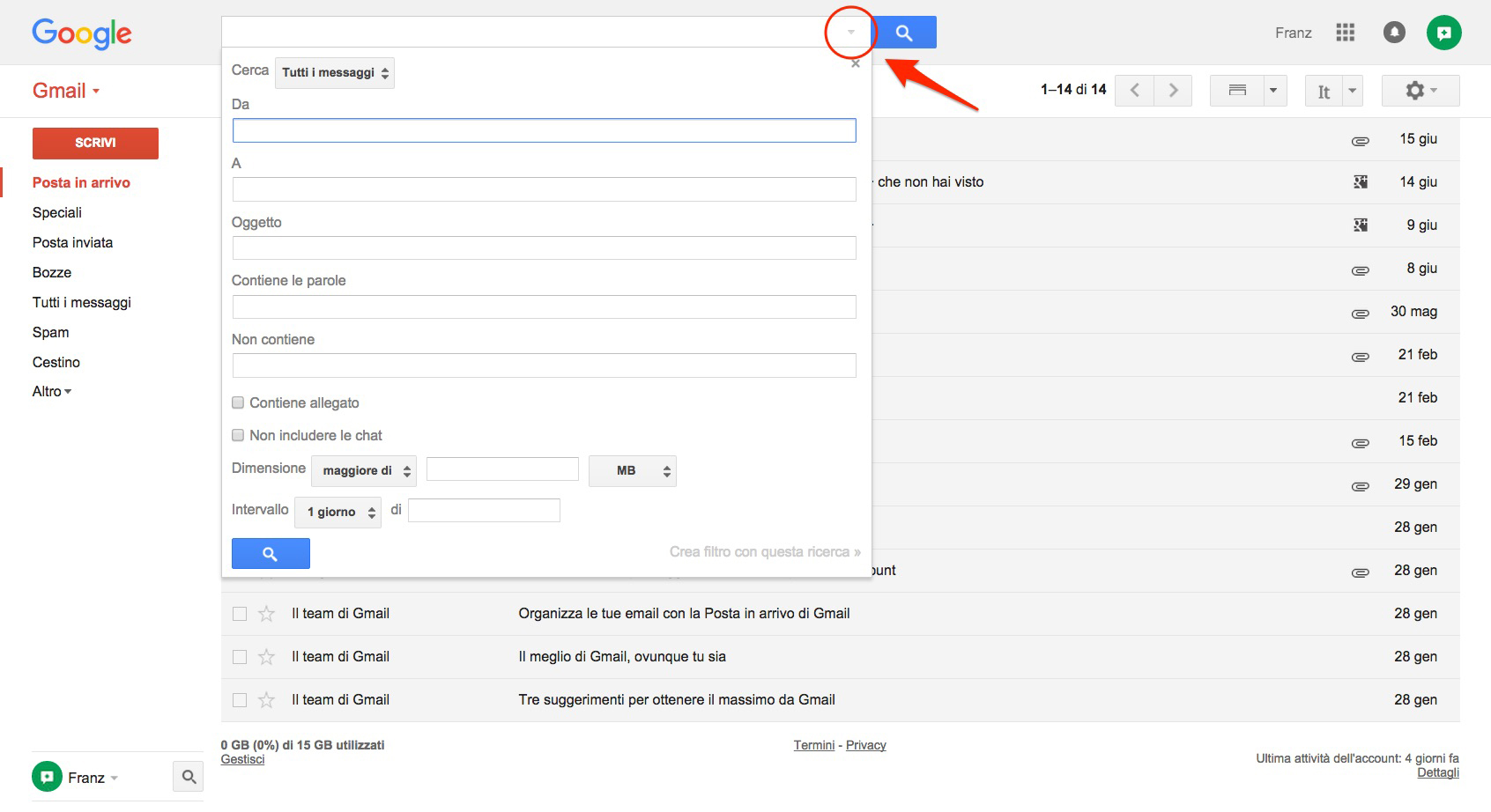1491x812 pixels.
Task: Click attachment paperclip on 15 giu message
Action: (x=1361, y=140)
